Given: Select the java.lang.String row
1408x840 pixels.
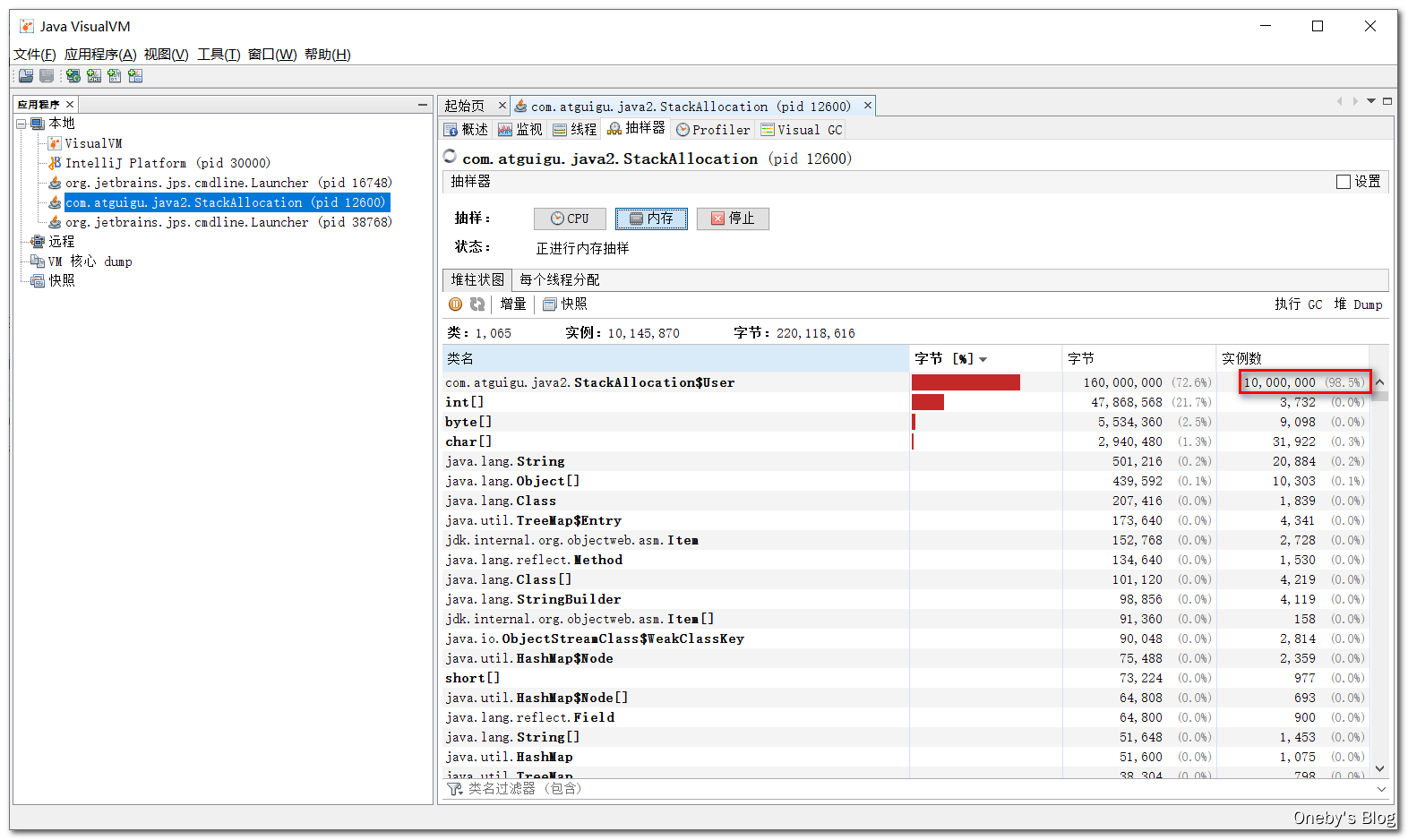Looking at the screenshot, I should 906,461.
